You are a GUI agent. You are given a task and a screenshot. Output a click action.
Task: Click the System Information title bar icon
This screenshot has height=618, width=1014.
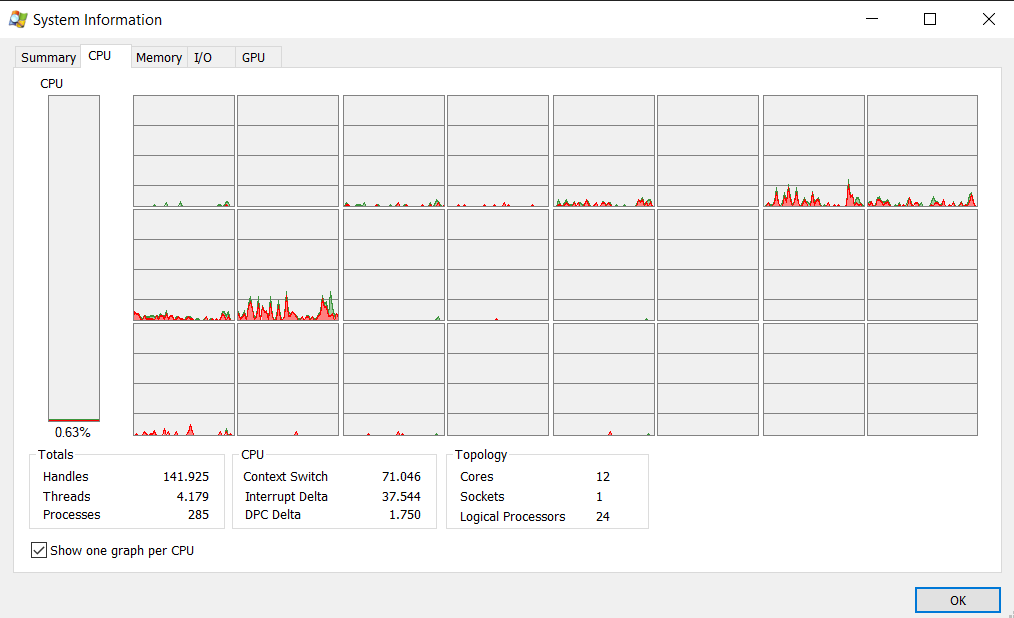pyautogui.click(x=18, y=19)
